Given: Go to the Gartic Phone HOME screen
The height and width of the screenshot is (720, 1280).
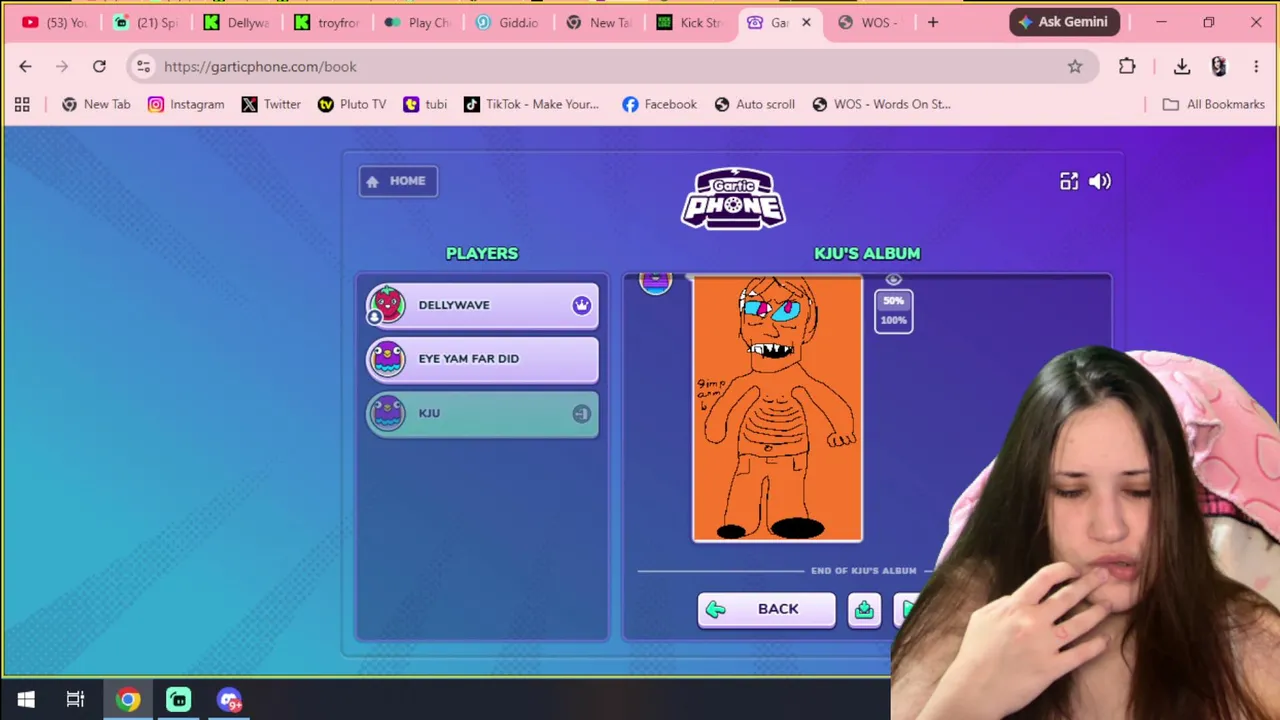Looking at the screenshot, I should pos(398,181).
